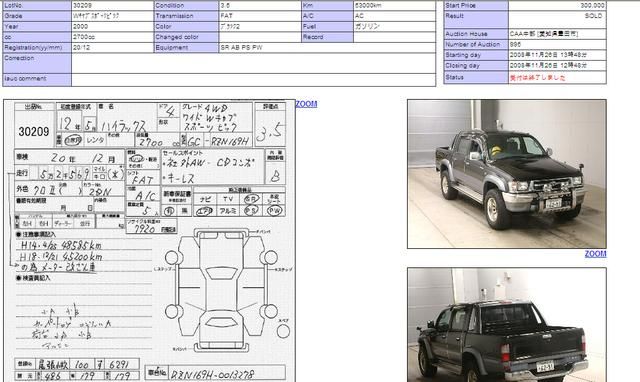The image size is (640, 382).
Task: Open the handwritten auction sheet image
Action: [149, 241]
